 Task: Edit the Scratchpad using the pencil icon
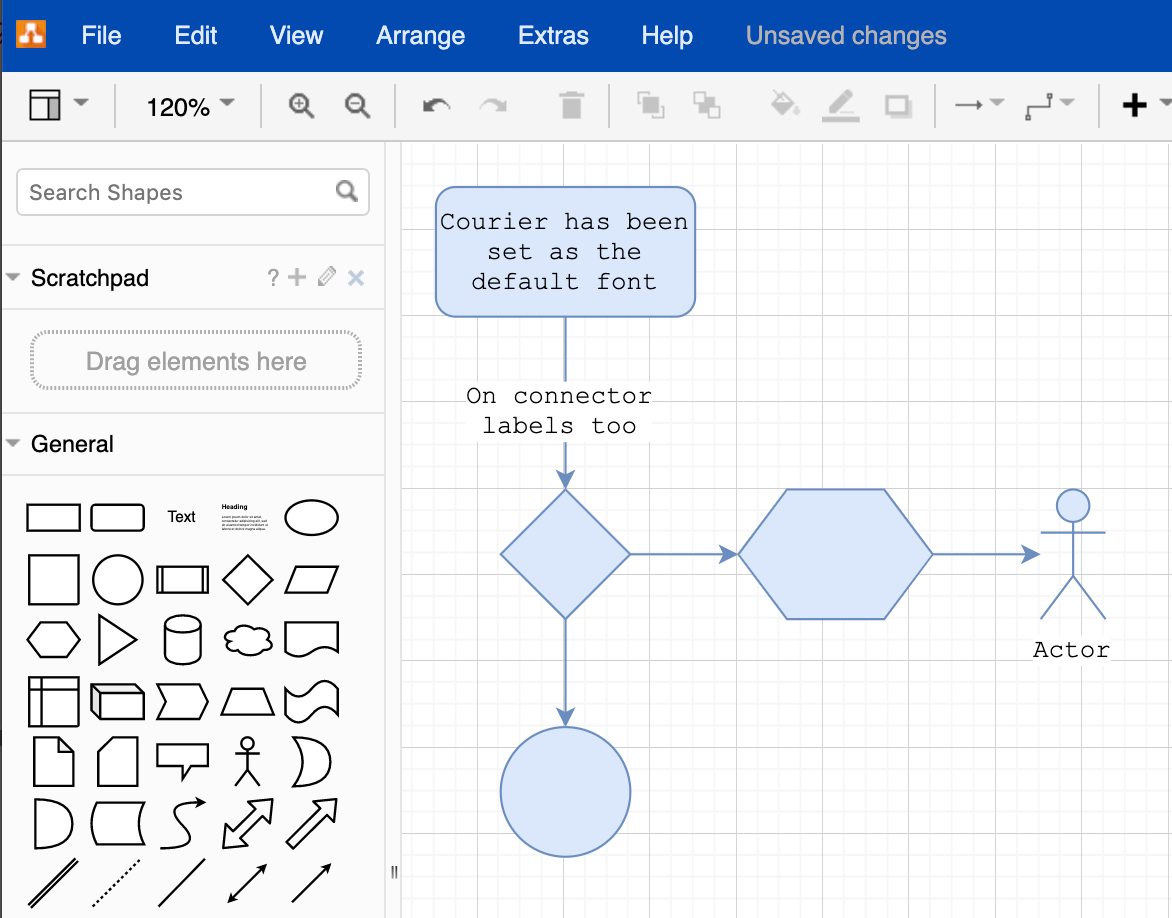325,278
